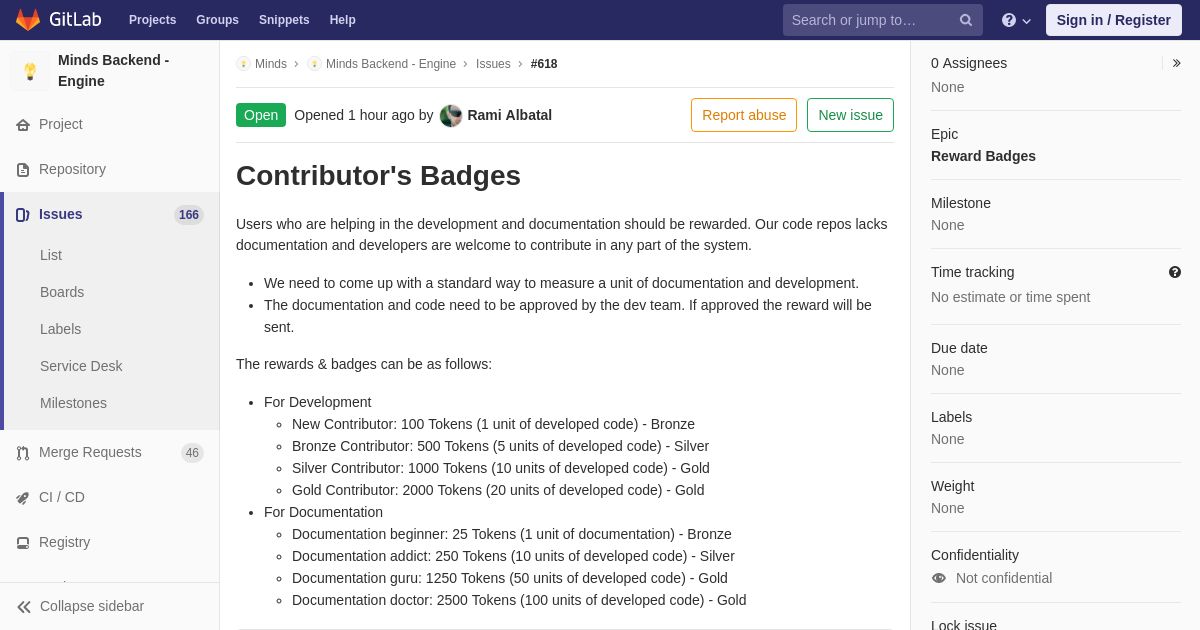Click the New issue button
The image size is (1200, 630).
tap(850, 115)
